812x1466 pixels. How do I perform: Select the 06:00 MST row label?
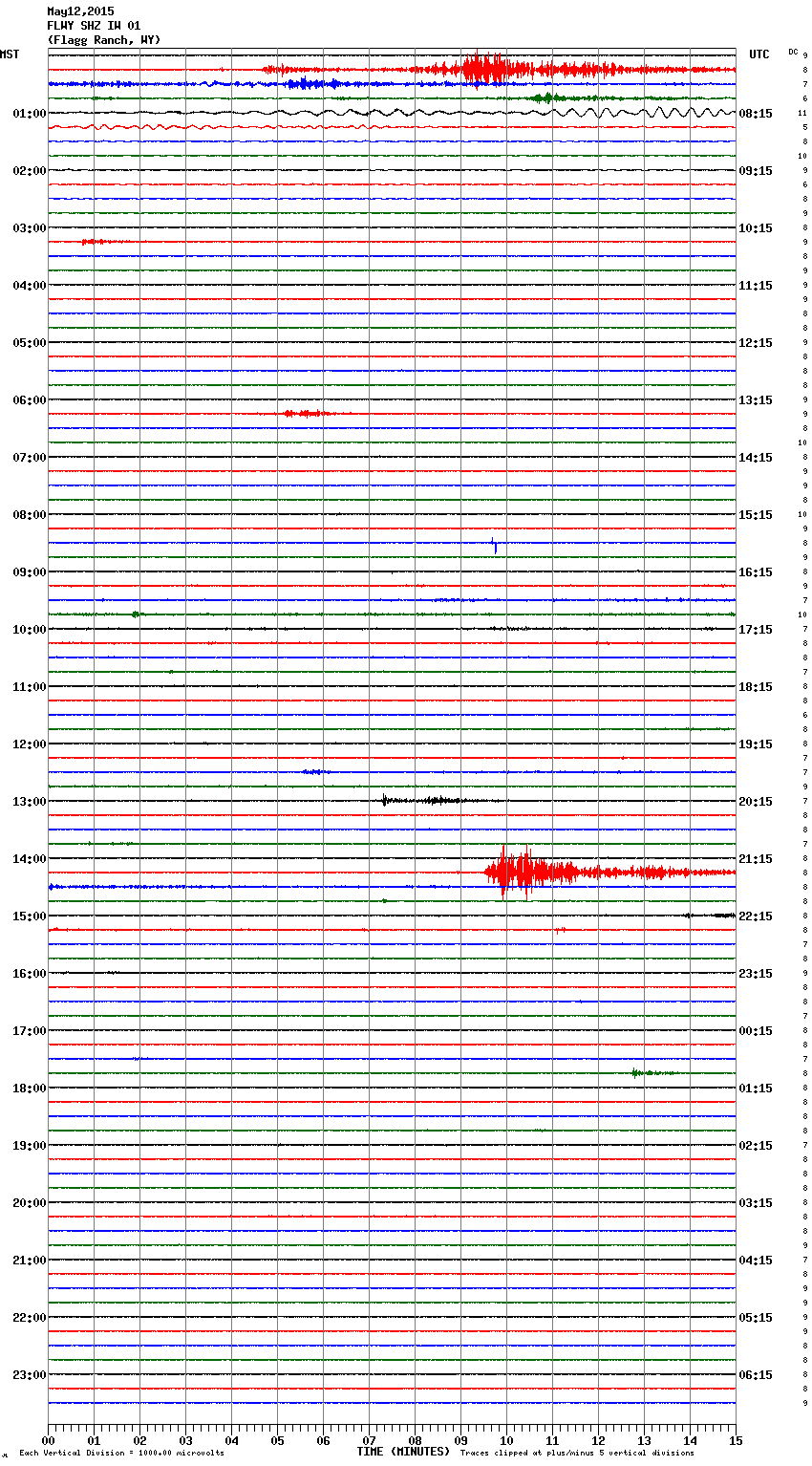(30, 400)
